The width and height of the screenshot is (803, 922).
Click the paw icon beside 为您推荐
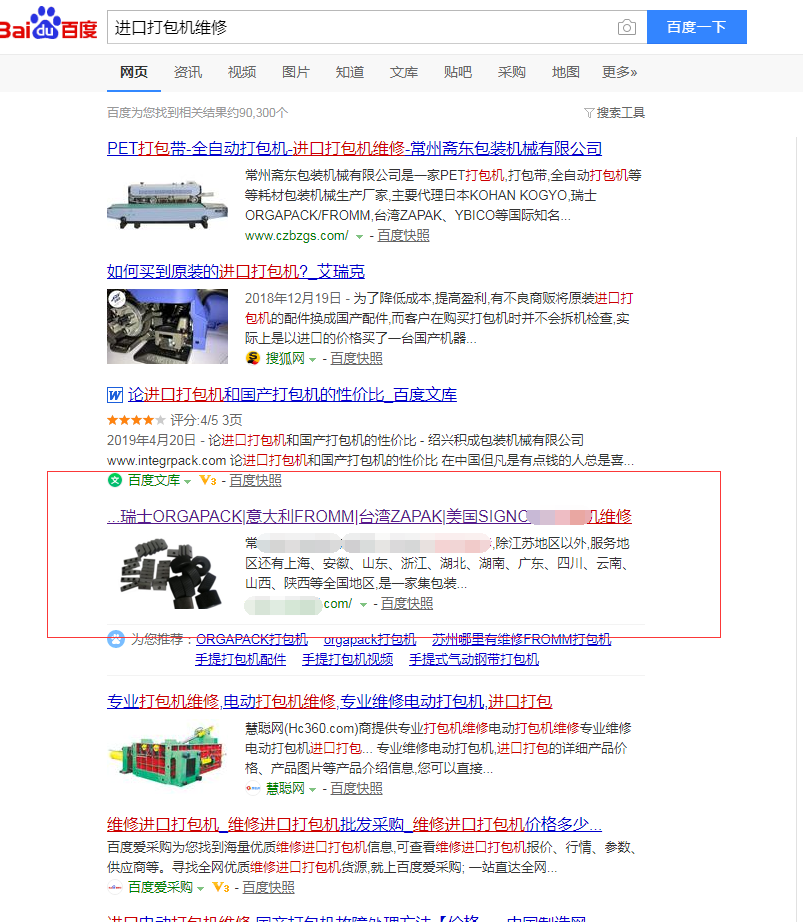tap(116, 639)
